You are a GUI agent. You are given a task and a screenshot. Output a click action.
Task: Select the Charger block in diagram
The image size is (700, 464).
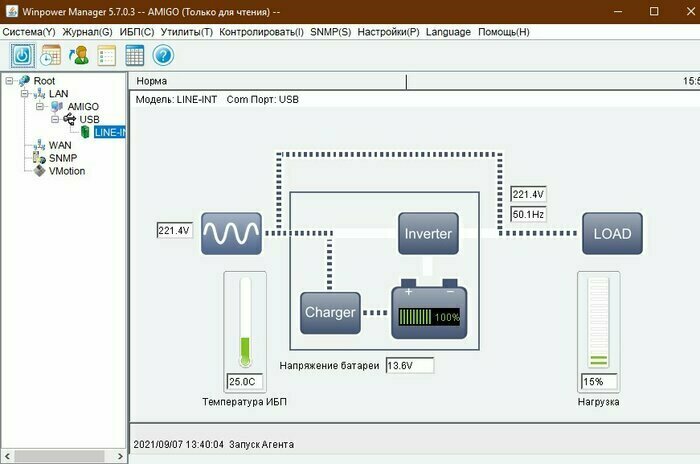point(330,313)
